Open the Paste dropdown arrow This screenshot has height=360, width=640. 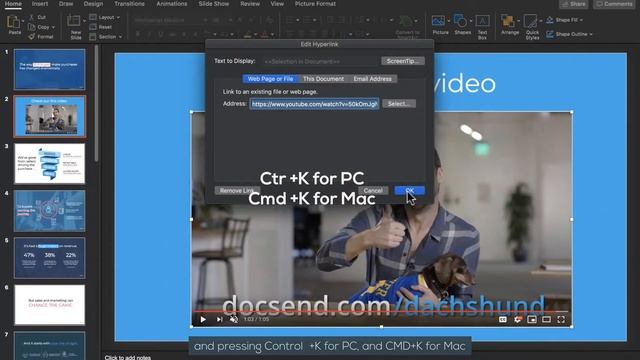tap(22, 20)
